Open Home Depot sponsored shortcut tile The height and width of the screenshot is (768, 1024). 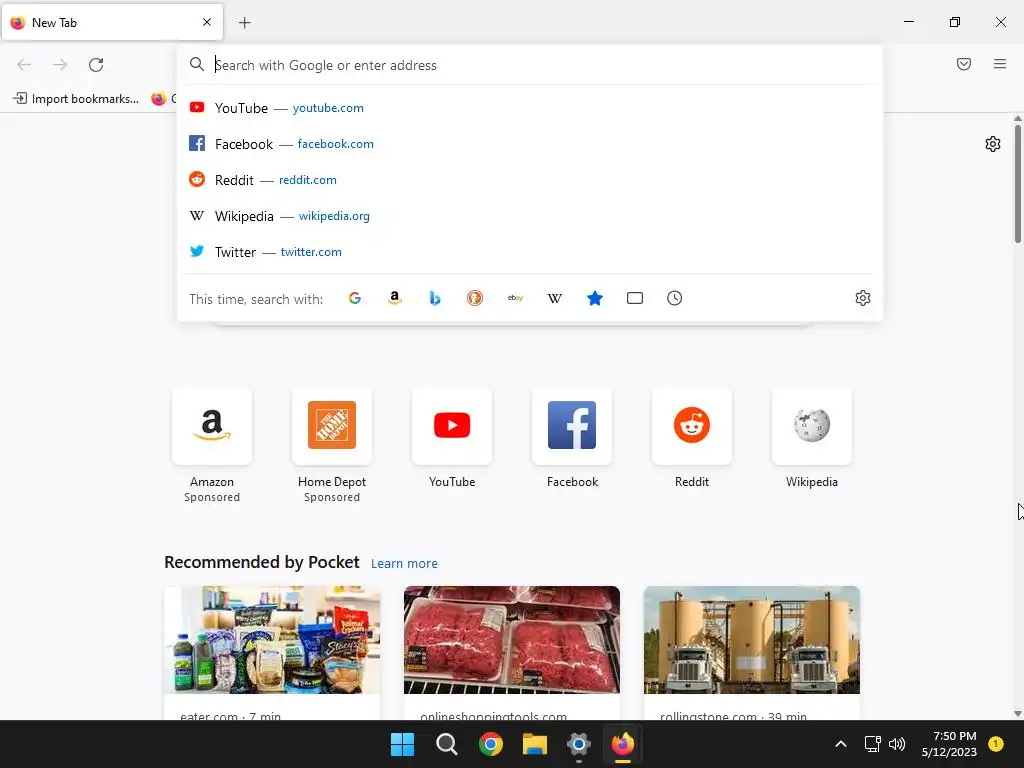(332, 426)
